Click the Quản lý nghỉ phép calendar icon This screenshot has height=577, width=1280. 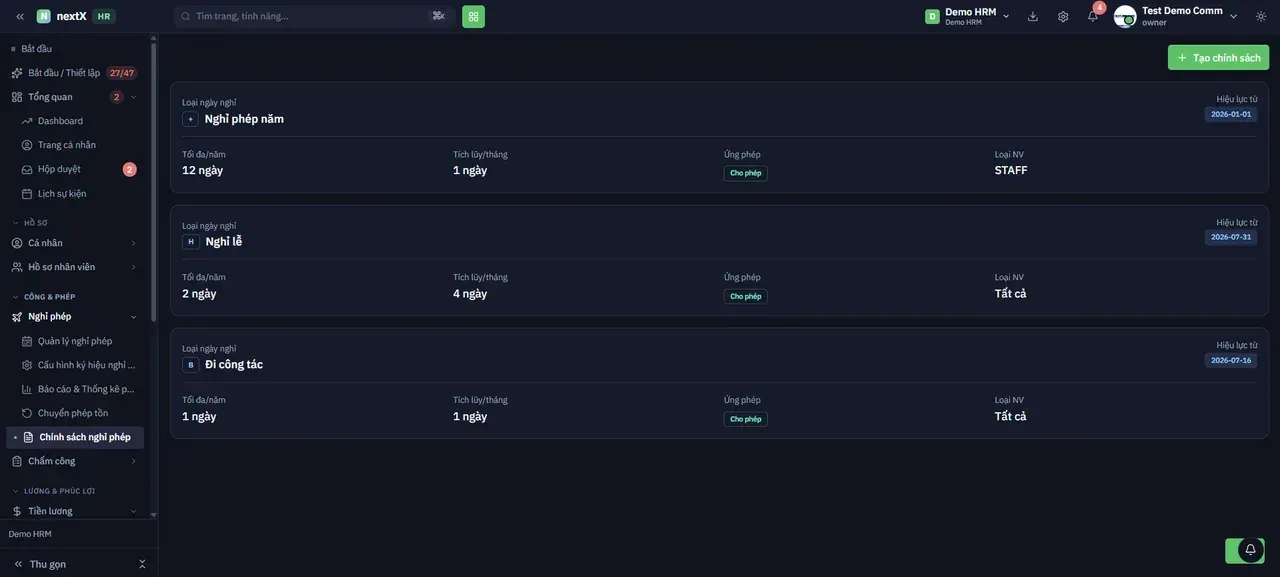(x=27, y=341)
